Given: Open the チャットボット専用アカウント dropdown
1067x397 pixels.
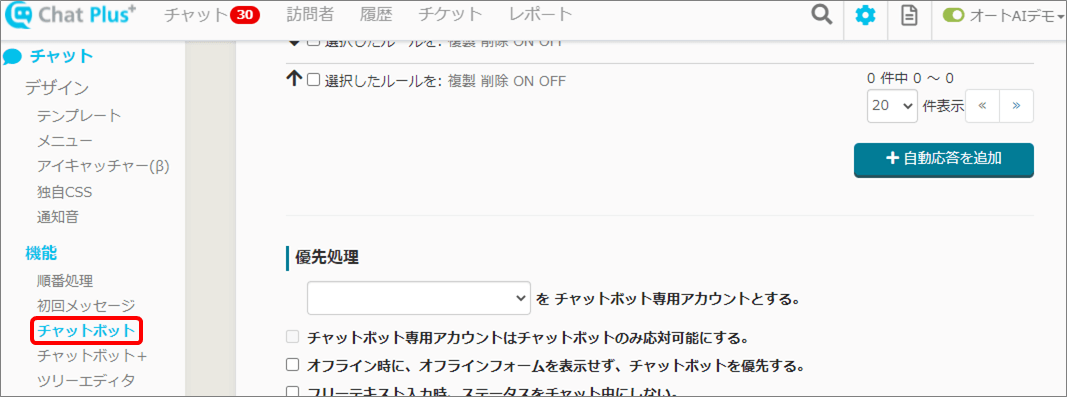Looking at the screenshot, I should (x=418, y=298).
